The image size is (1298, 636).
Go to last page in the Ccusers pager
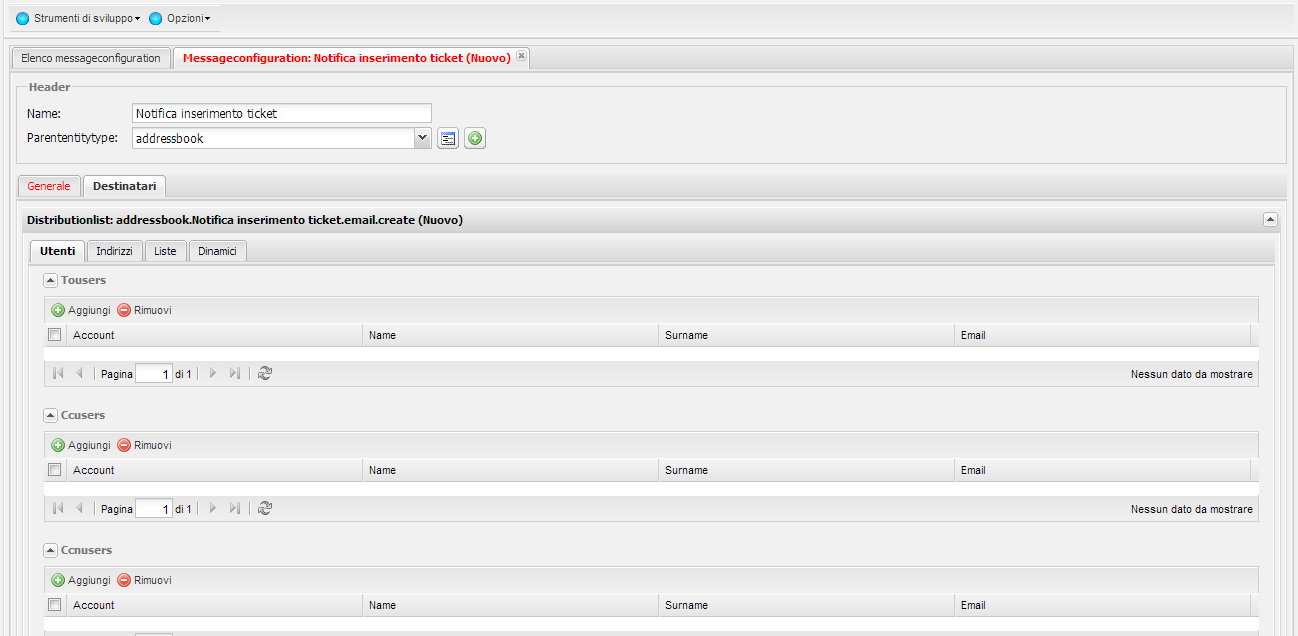(x=235, y=508)
